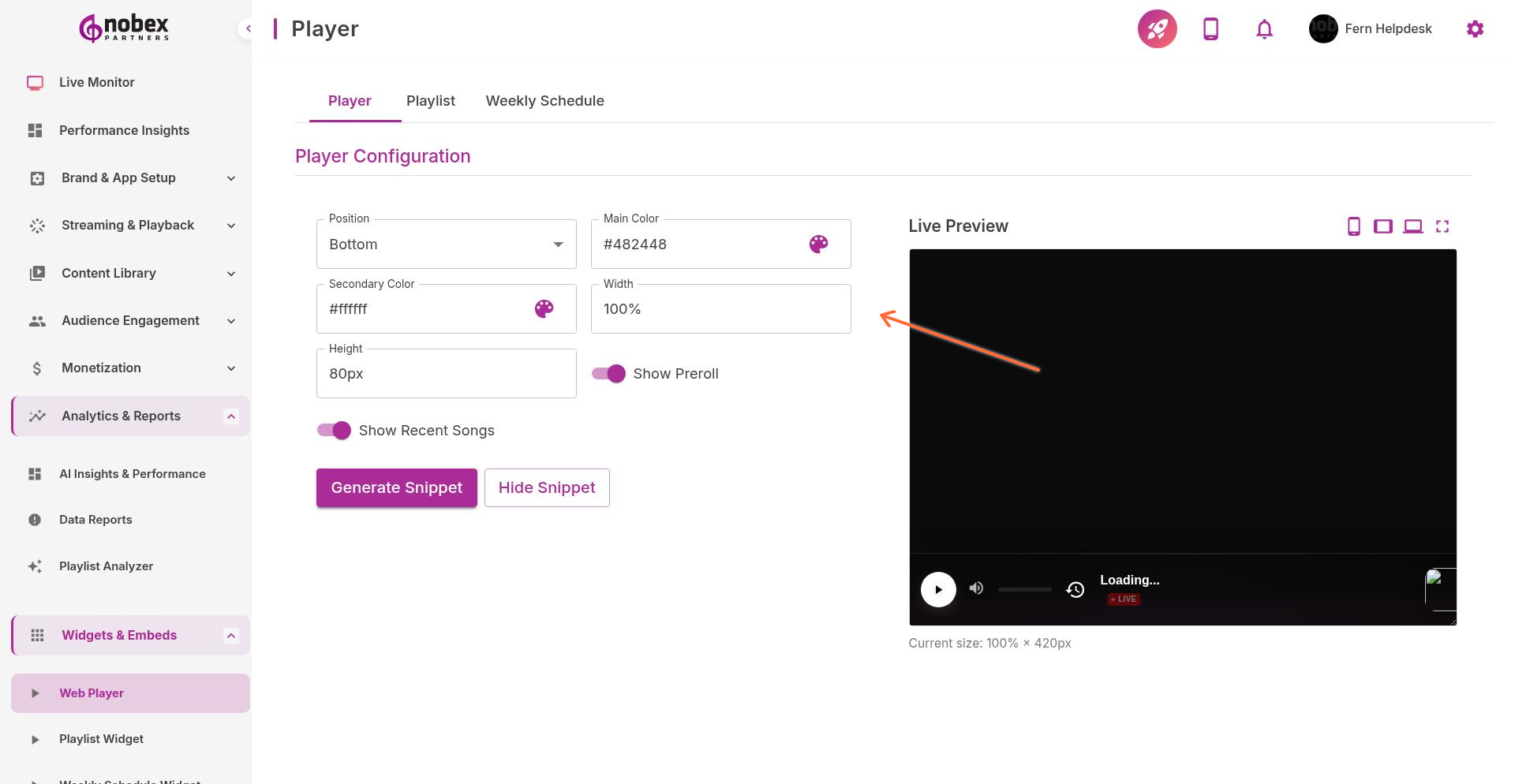Click the rocket icon in the top bar
Viewport: 1515px width, 784px height.
[1156, 28]
